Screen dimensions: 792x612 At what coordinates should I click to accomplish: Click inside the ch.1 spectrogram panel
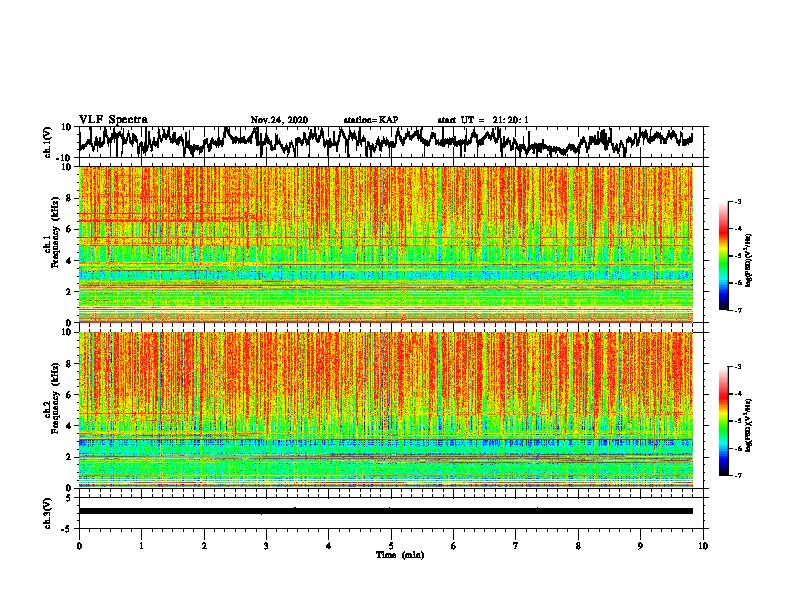(x=386, y=244)
